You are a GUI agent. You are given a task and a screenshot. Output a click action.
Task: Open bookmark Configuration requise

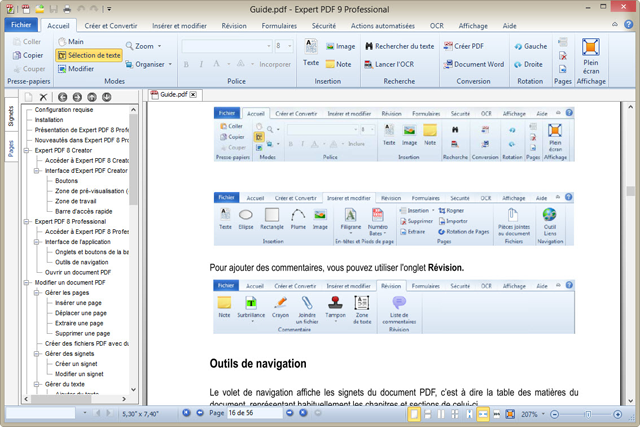pos(64,110)
